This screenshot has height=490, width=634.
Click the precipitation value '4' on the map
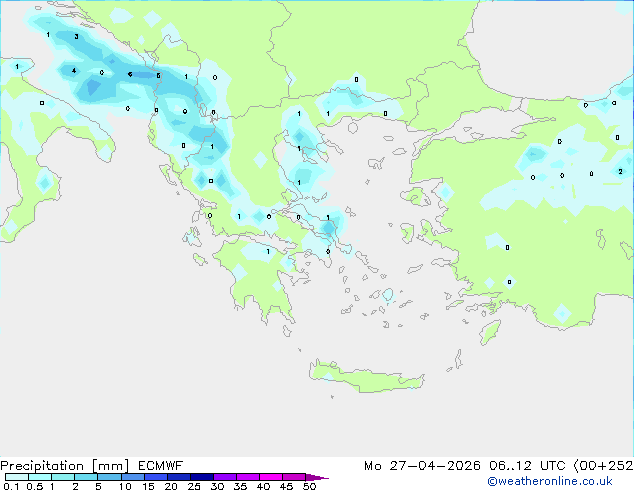tap(74, 71)
